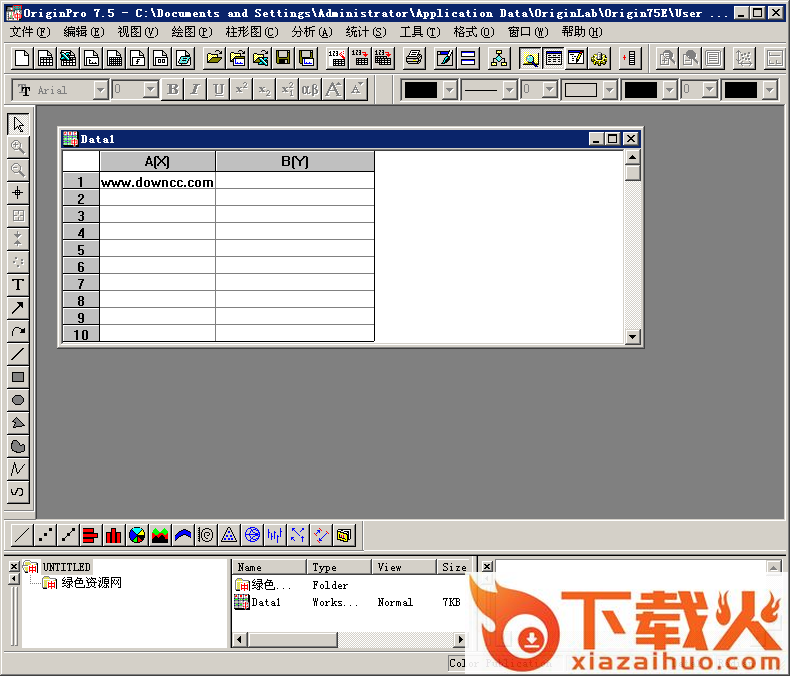790x676 pixels.
Task: Select the Text tool in the left toolbar
Action: coord(18,285)
